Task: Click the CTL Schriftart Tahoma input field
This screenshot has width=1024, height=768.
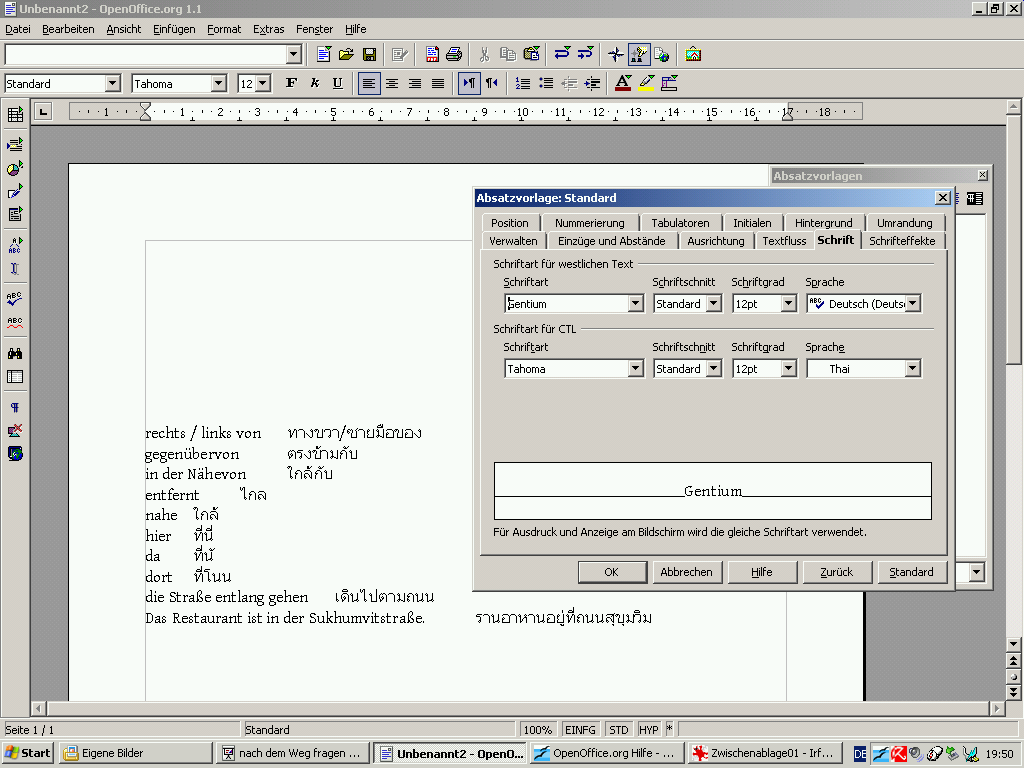Action: (565, 369)
